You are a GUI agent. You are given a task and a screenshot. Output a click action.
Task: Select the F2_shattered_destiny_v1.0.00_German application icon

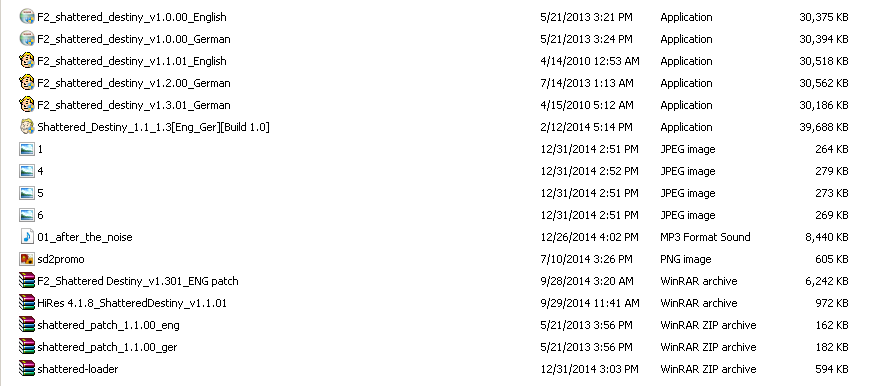coord(27,39)
